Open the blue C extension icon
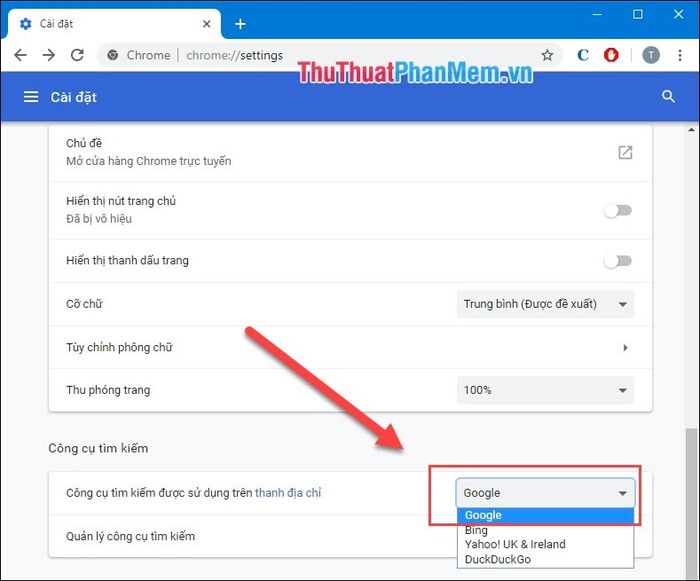The height and width of the screenshot is (581, 700). point(583,55)
